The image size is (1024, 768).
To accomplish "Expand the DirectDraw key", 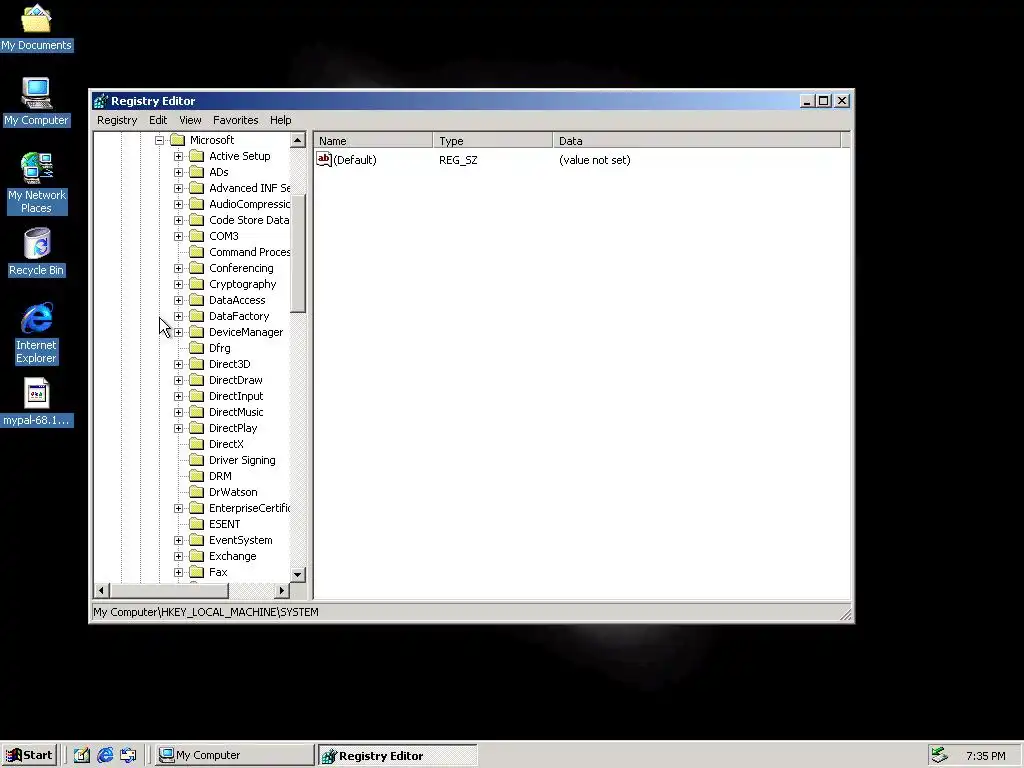I will (x=178, y=380).
